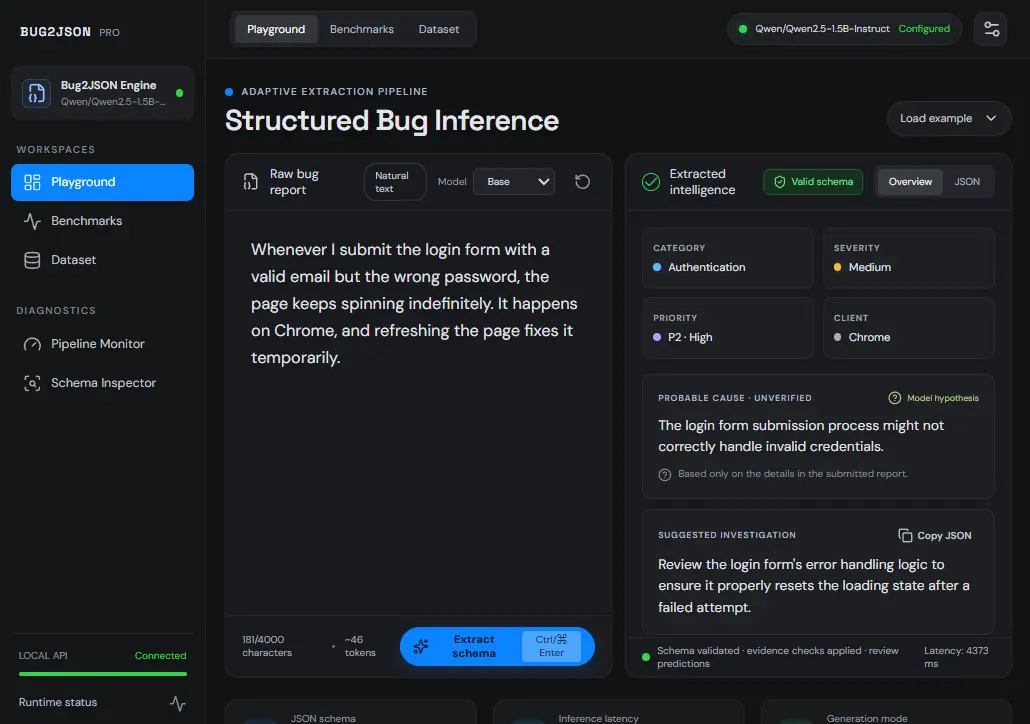
Task: Click the blue Category color dot
Action: 657,267
